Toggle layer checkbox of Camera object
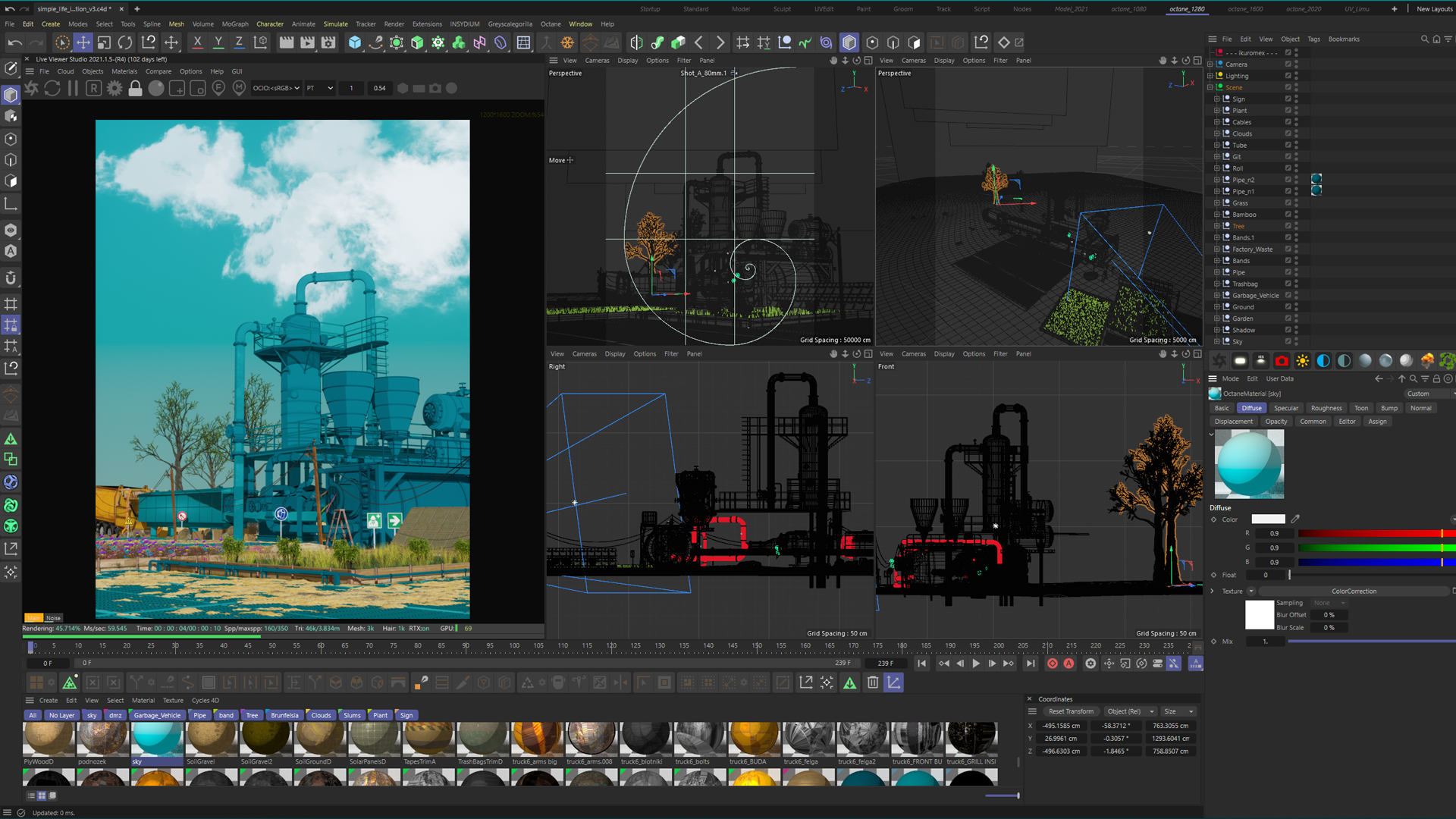Screen dimensions: 1456x819 (x=1288, y=64)
